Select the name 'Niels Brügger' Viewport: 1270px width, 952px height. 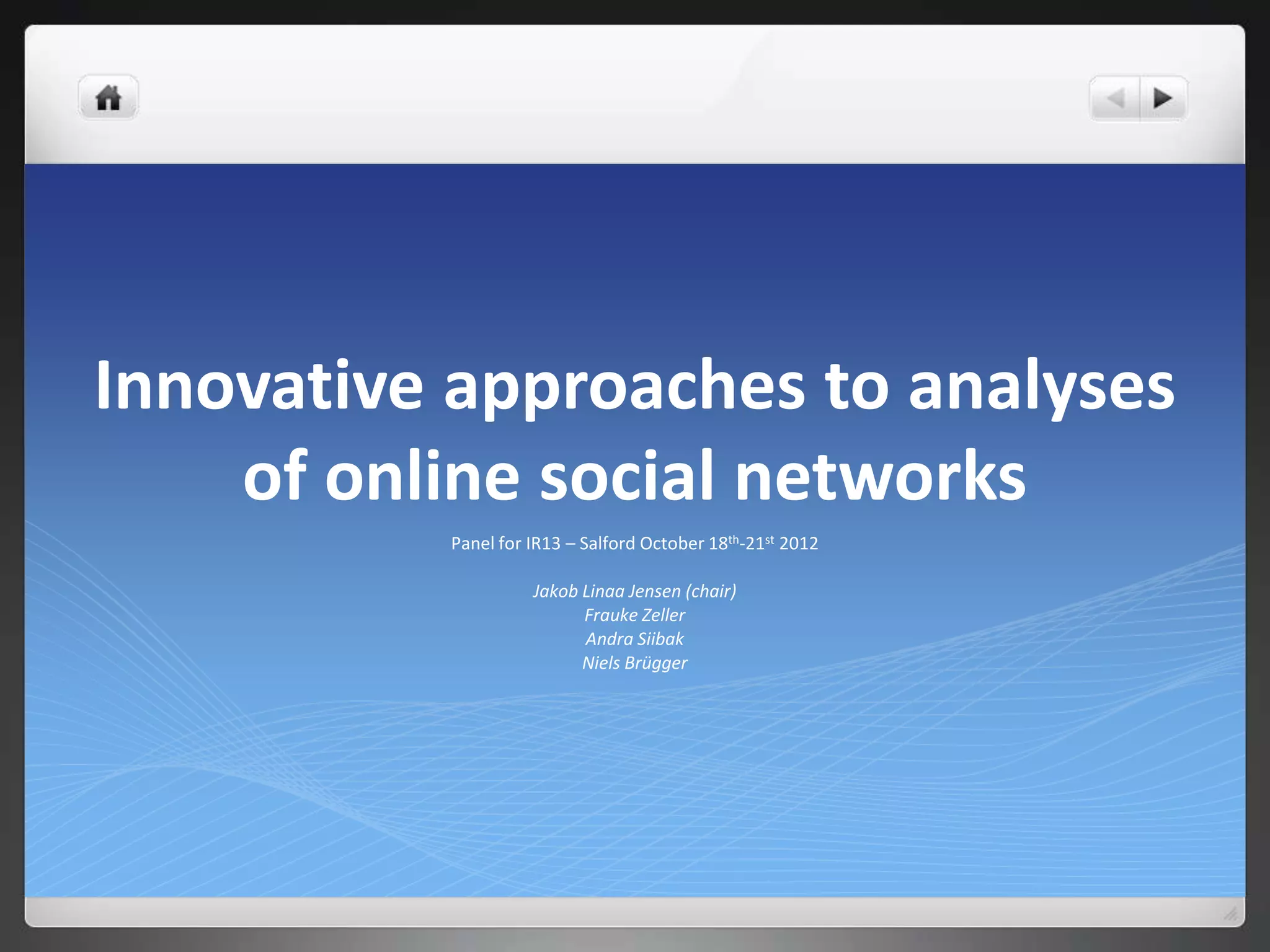click(634, 663)
